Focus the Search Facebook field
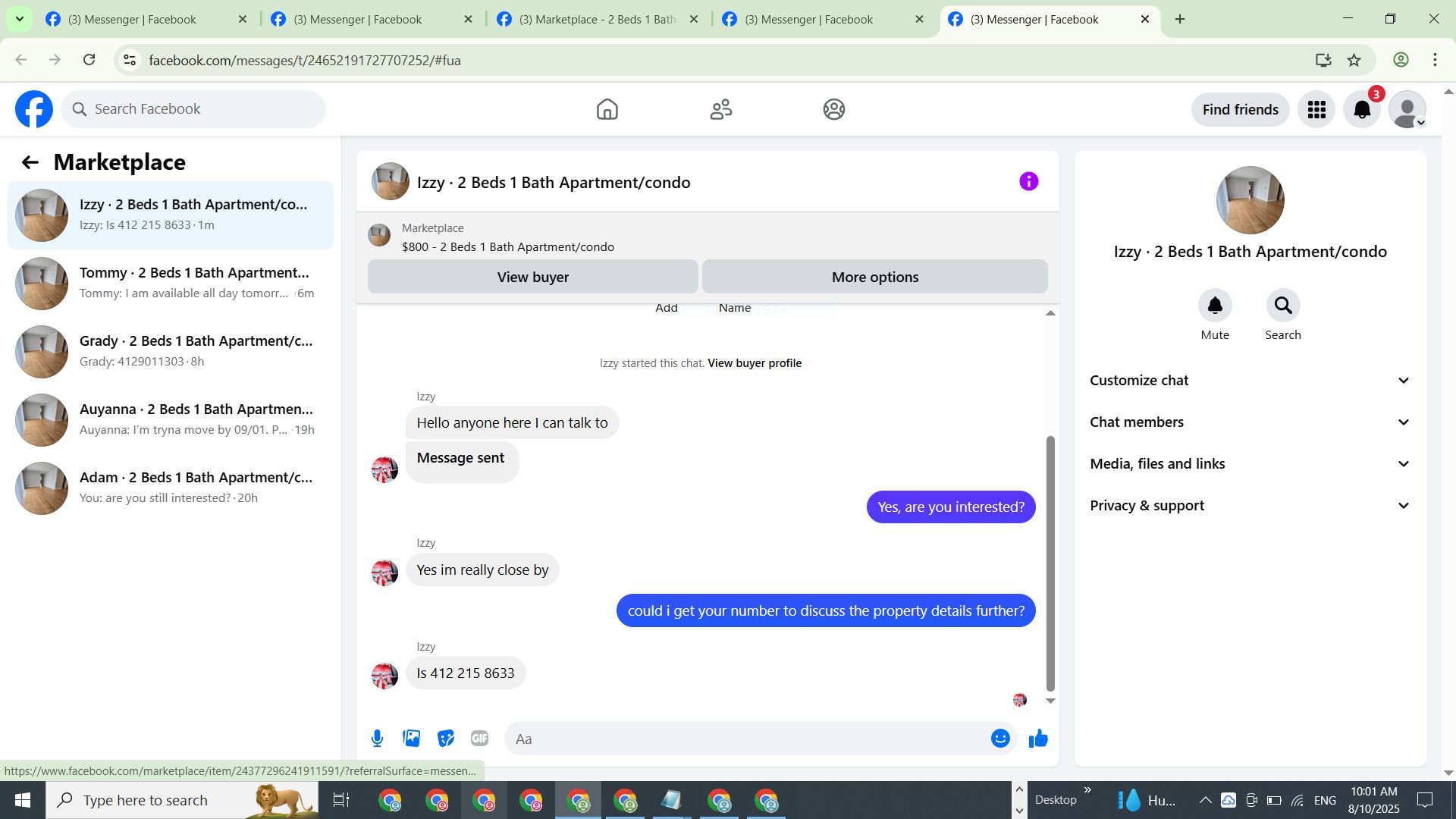Image resolution: width=1456 pixels, height=819 pixels. pos(193,109)
